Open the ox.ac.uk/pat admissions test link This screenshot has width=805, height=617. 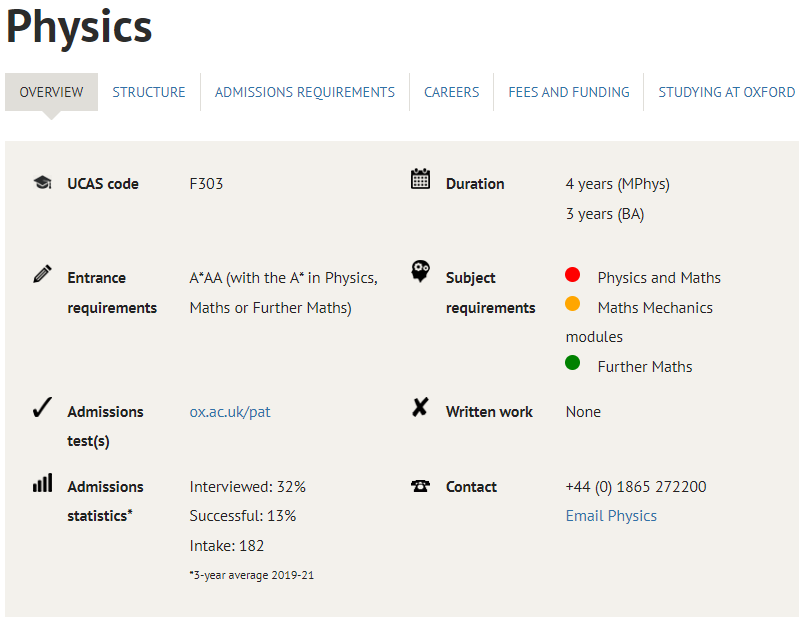coord(230,412)
